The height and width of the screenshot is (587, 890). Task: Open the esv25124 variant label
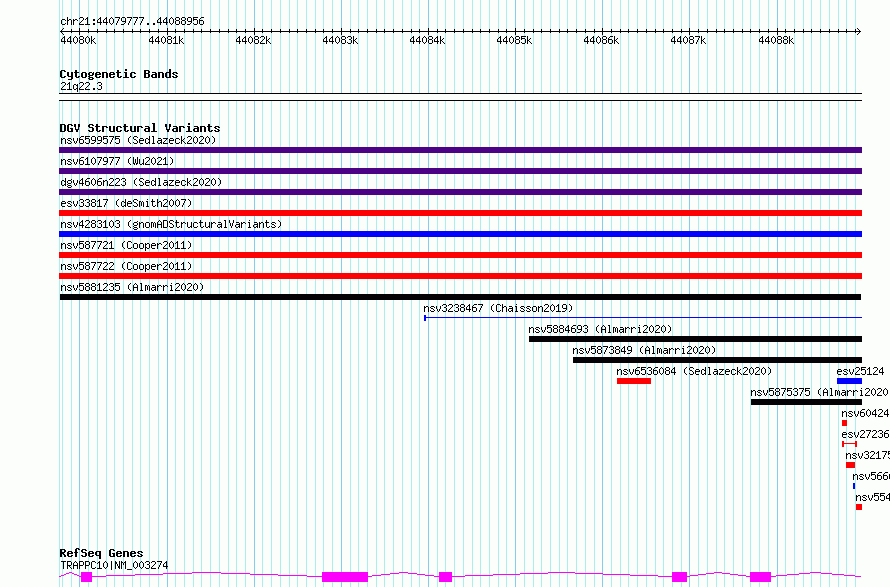pos(860,371)
